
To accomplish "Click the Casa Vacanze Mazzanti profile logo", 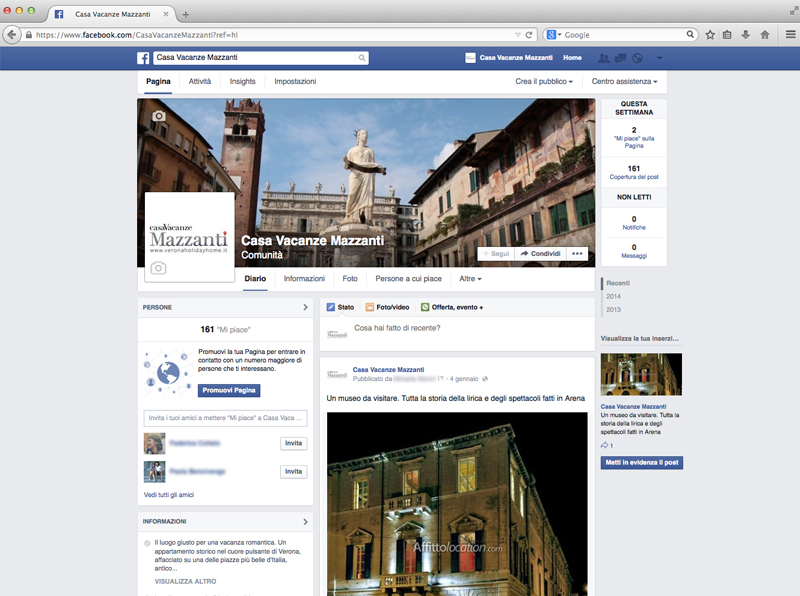I will [189, 237].
